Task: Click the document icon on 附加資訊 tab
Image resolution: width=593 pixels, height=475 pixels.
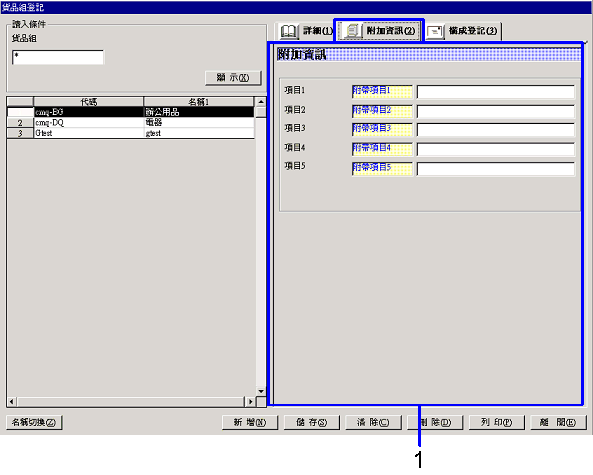Action: pyautogui.click(x=352, y=31)
